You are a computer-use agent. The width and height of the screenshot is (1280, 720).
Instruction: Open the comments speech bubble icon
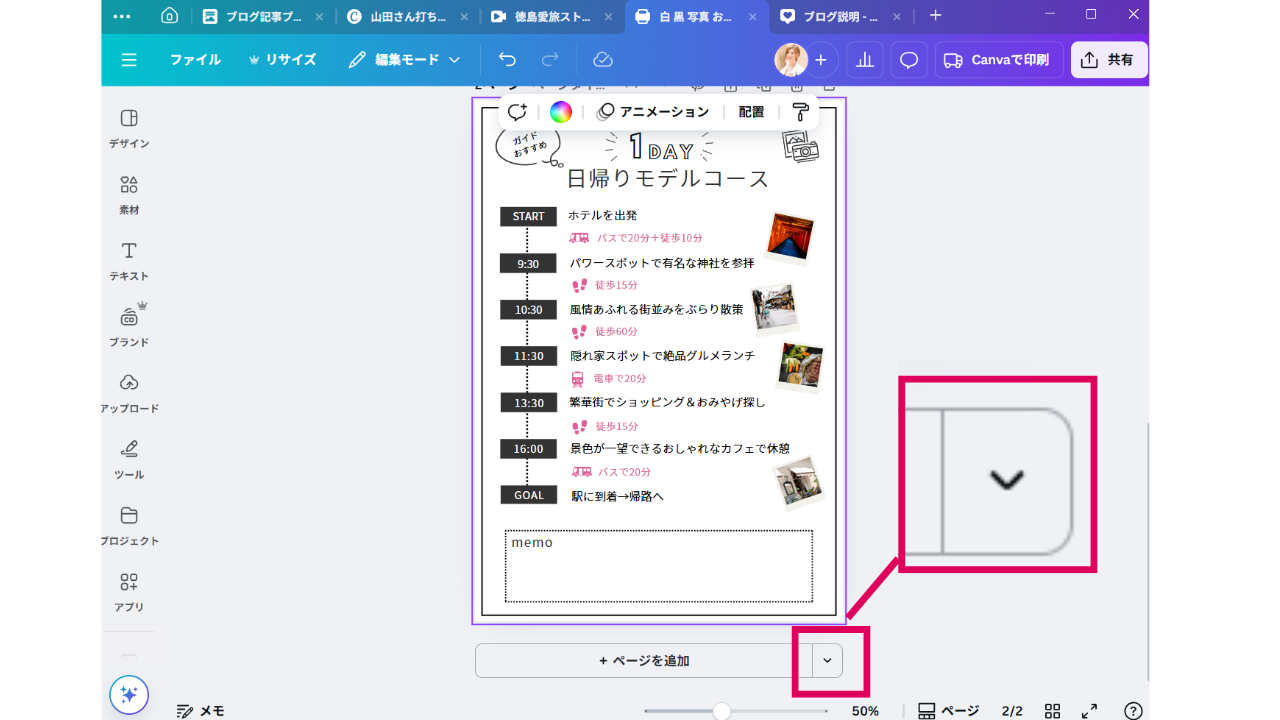tap(908, 60)
